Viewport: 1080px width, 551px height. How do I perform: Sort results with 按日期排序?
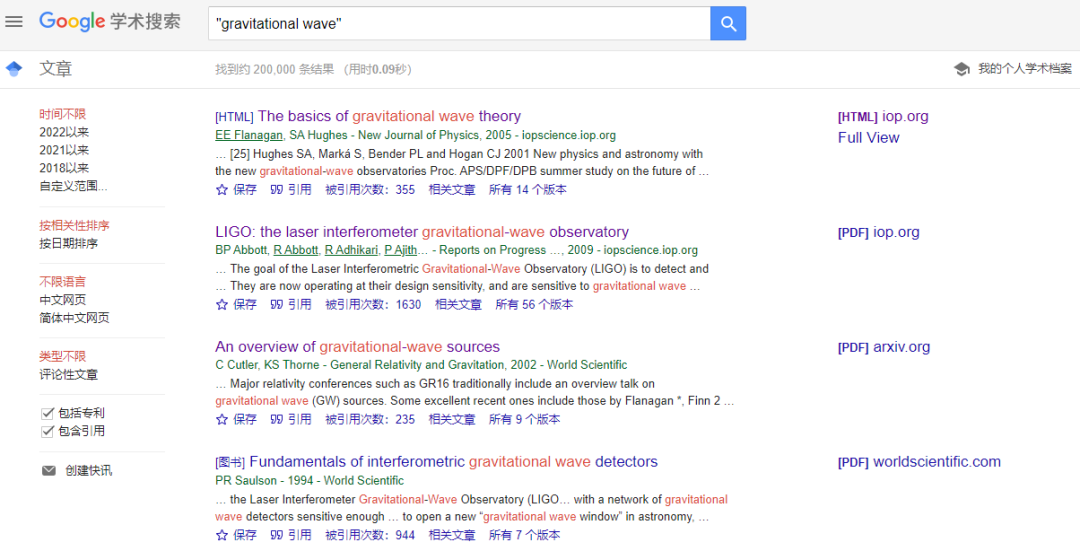click(68, 244)
